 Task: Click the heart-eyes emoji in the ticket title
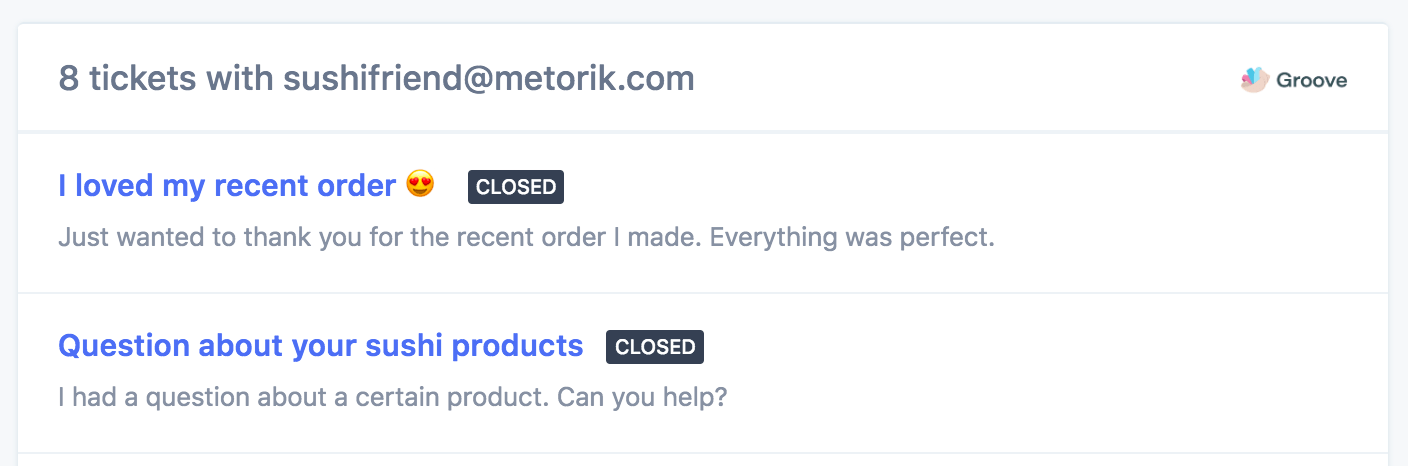pos(421,185)
